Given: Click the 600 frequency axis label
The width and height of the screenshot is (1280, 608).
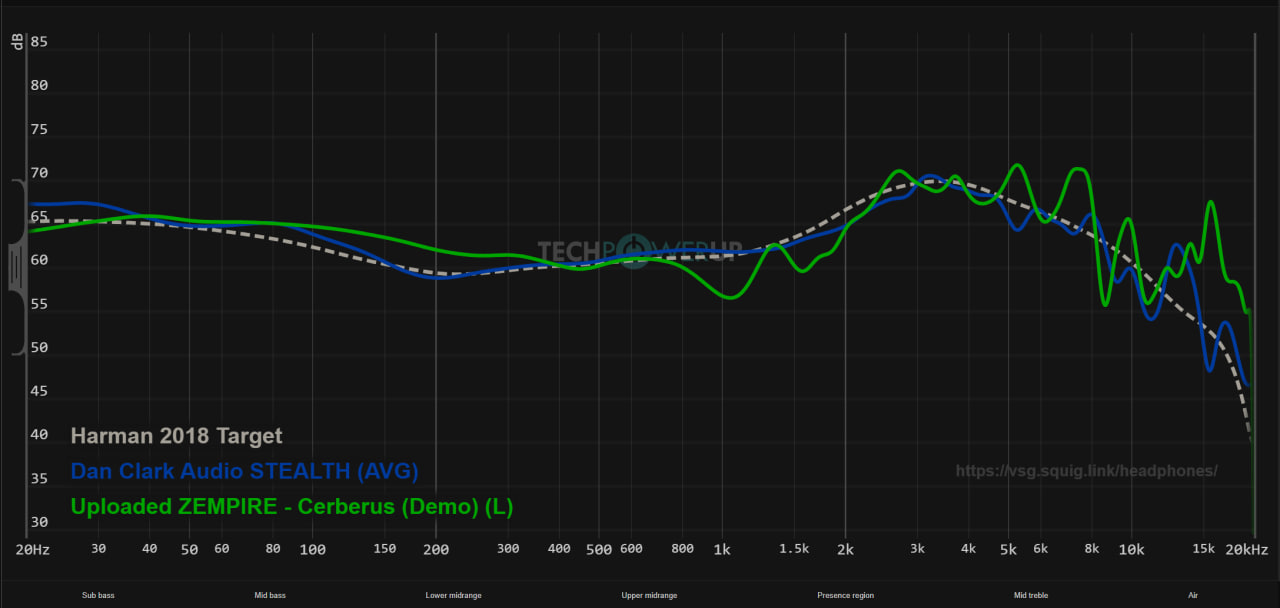Looking at the screenshot, I should point(631,549).
